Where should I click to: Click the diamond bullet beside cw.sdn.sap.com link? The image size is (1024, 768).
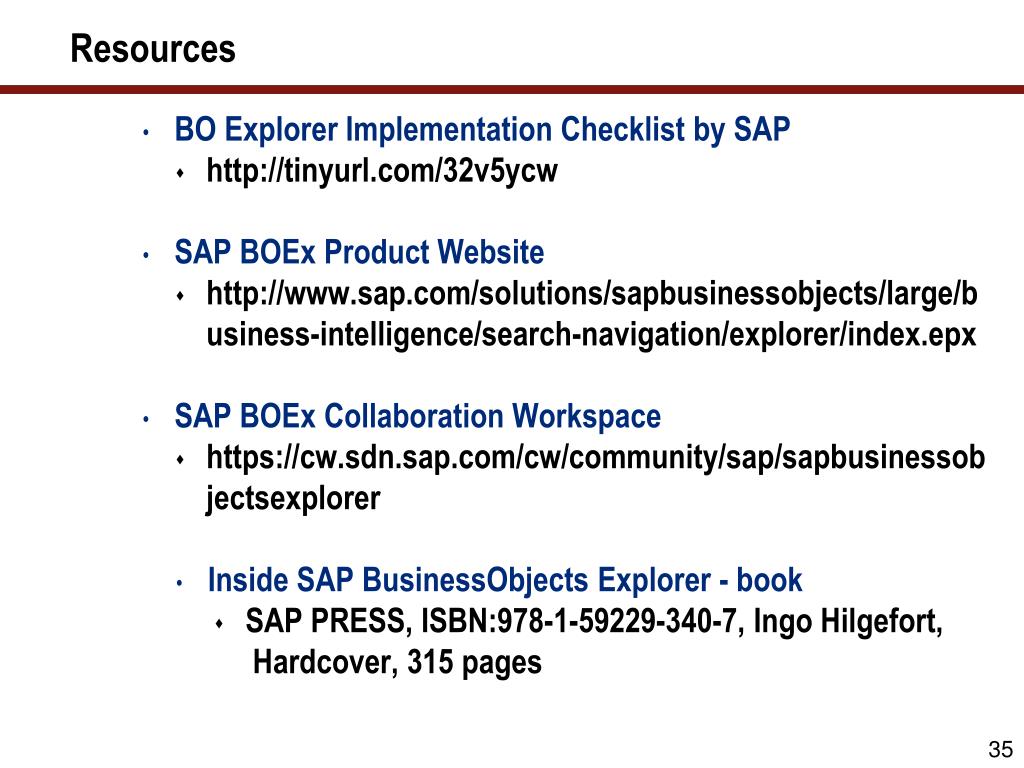point(180,460)
